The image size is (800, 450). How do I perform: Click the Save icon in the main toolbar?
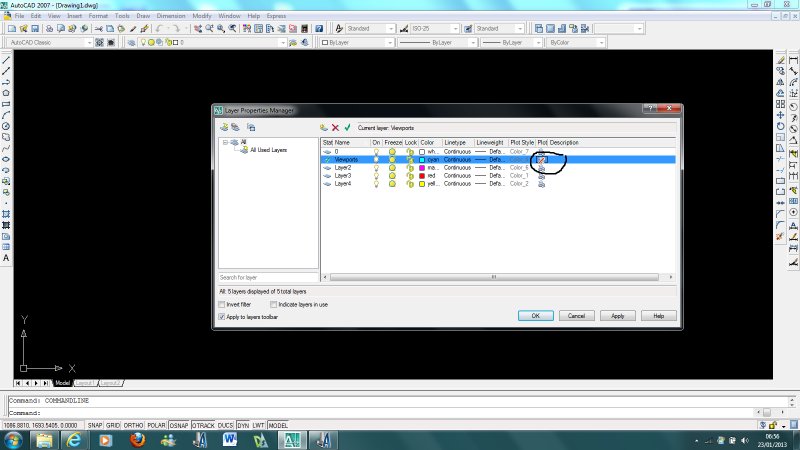click(35, 29)
